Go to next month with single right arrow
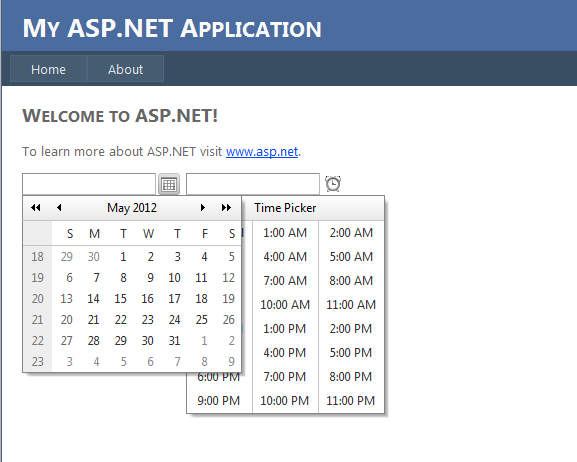Viewport: 577px width, 462px height. click(x=202, y=208)
